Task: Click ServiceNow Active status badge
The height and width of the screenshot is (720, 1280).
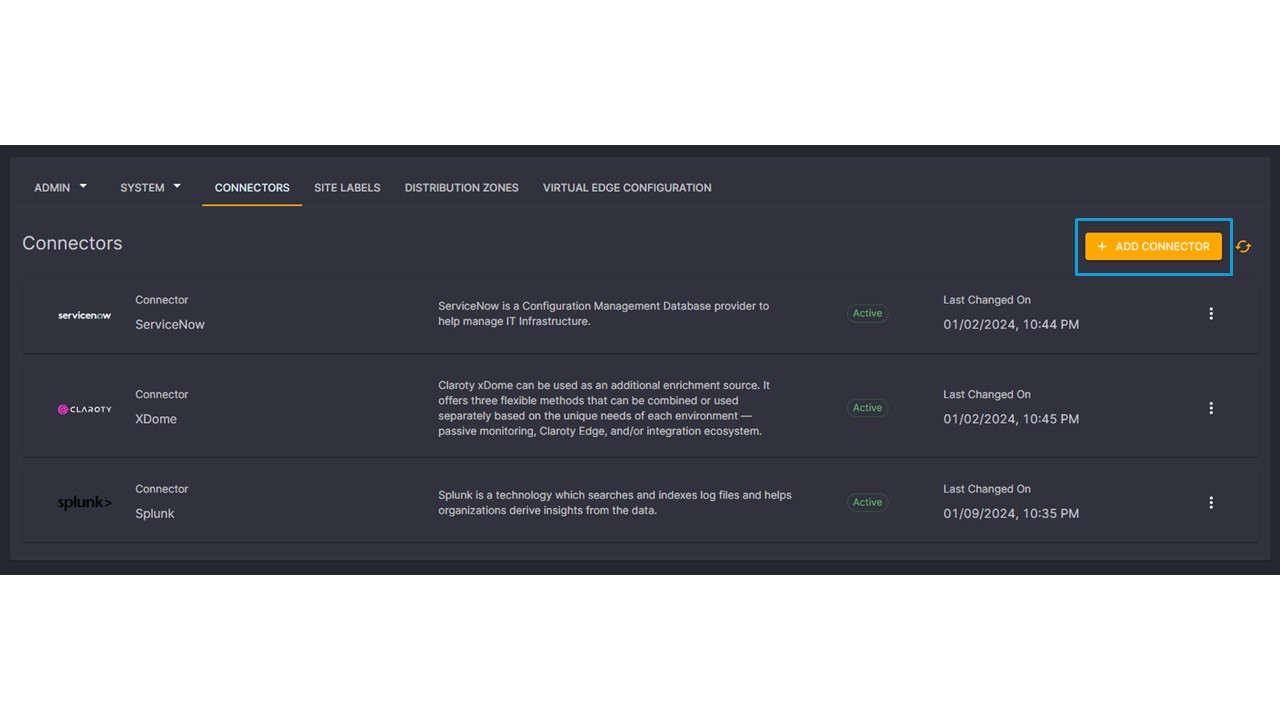Action: (x=867, y=313)
